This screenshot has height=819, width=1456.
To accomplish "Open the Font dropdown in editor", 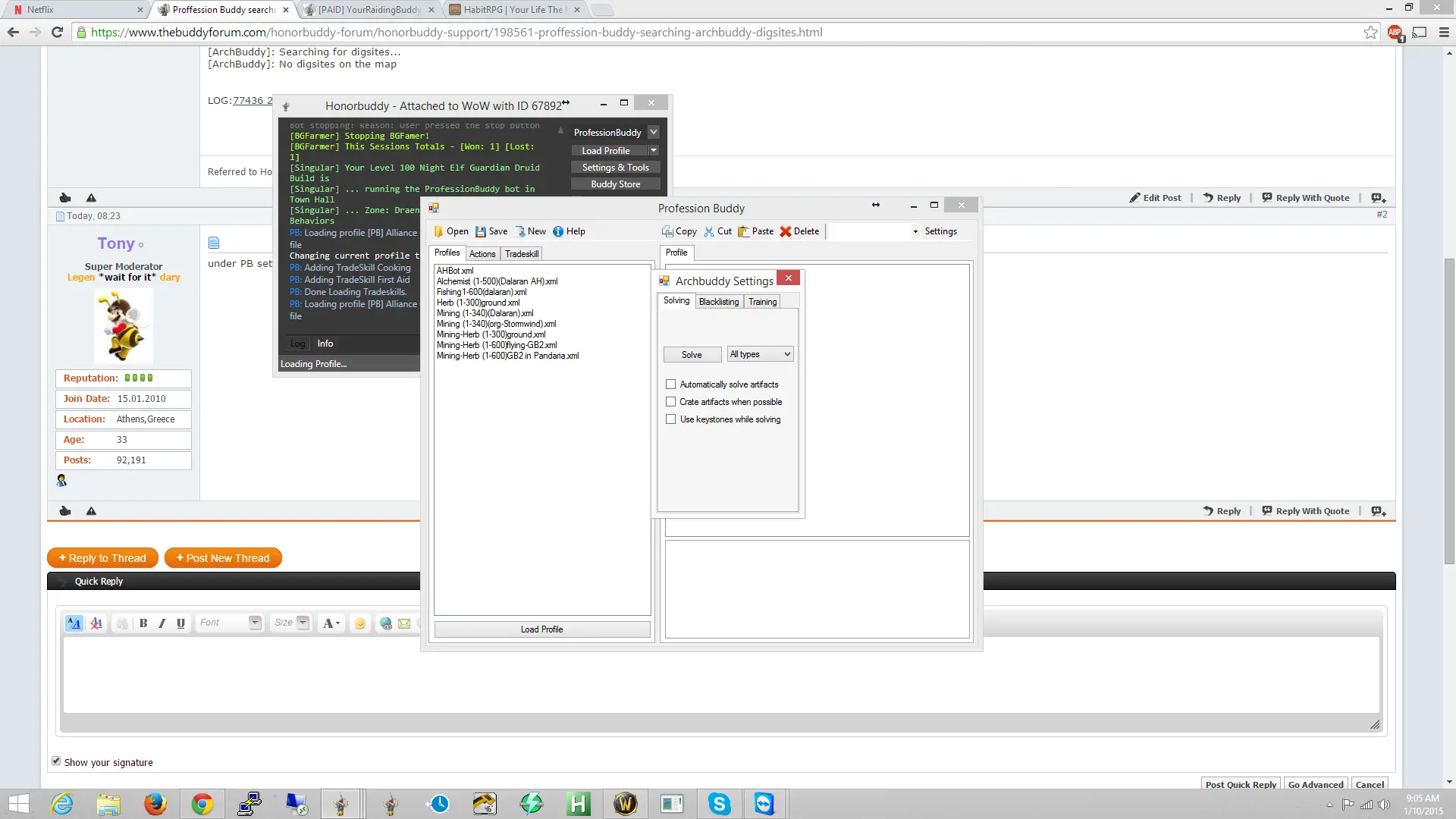I will tap(255, 623).
